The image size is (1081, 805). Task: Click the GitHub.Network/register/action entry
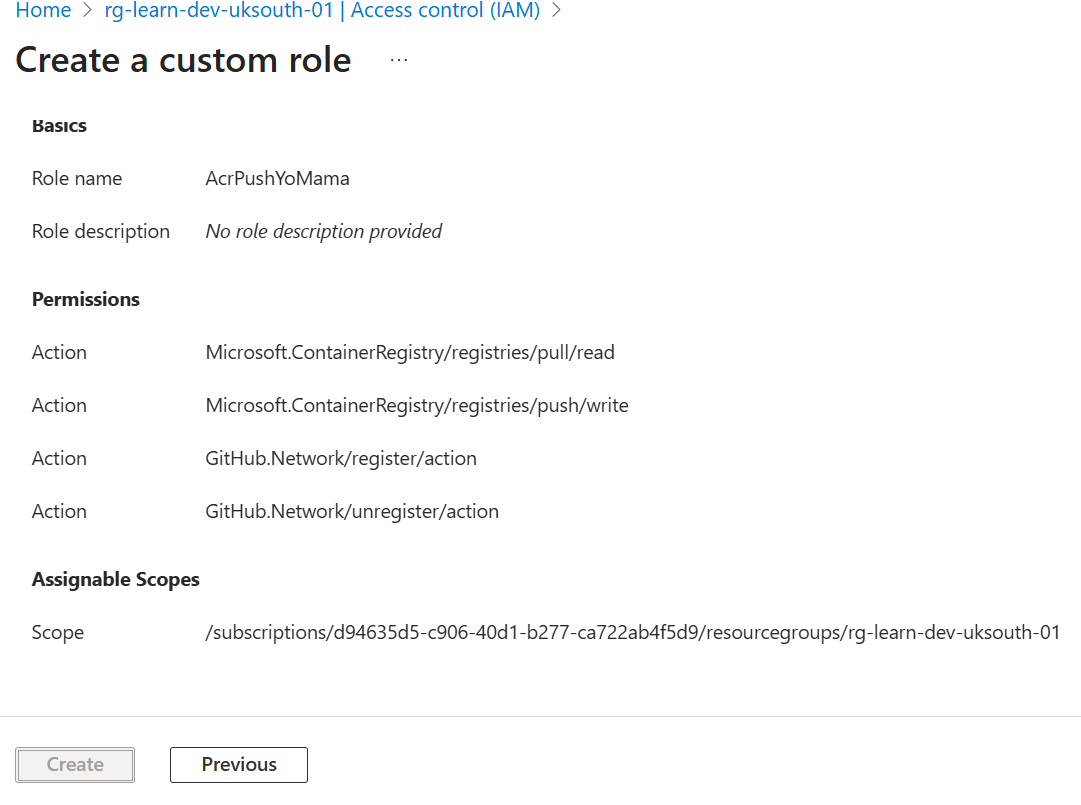tap(341, 459)
